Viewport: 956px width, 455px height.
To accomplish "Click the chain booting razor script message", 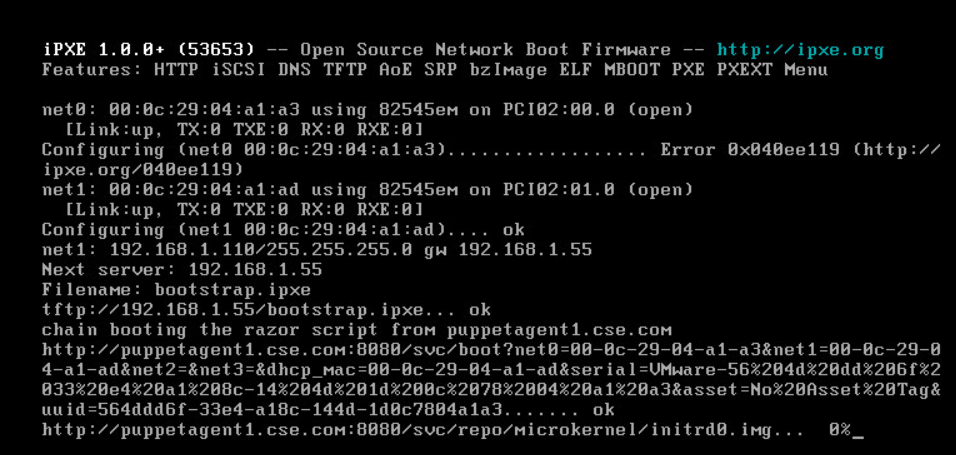I will coord(357,330).
